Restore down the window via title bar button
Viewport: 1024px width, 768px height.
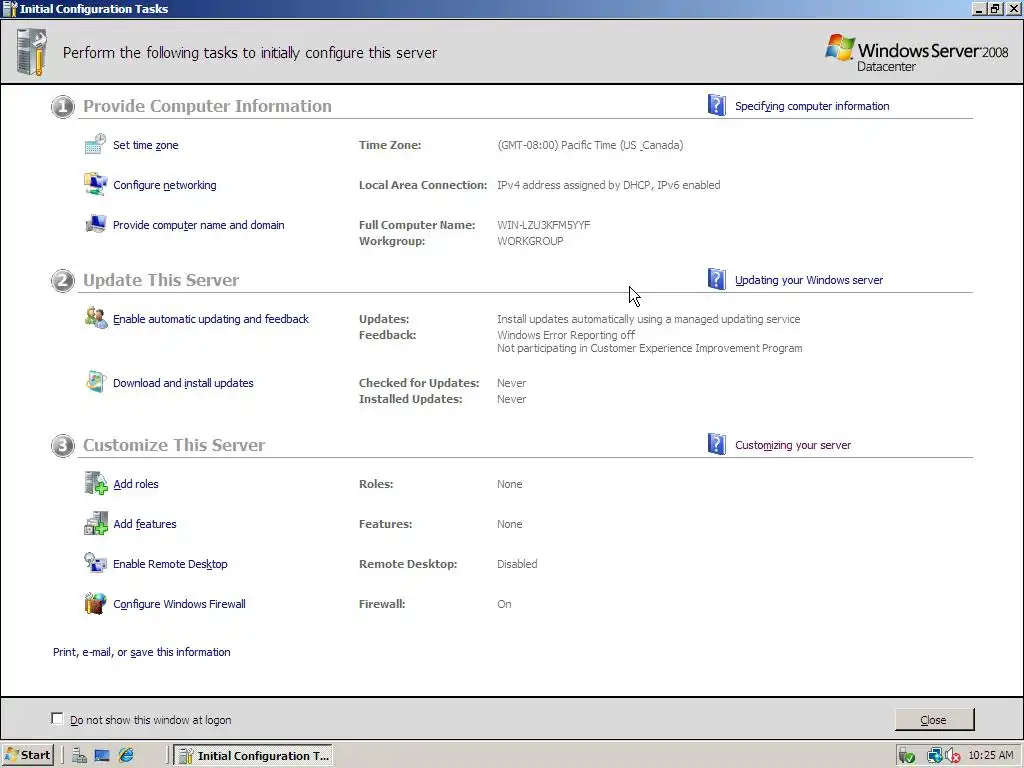click(x=995, y=9)
